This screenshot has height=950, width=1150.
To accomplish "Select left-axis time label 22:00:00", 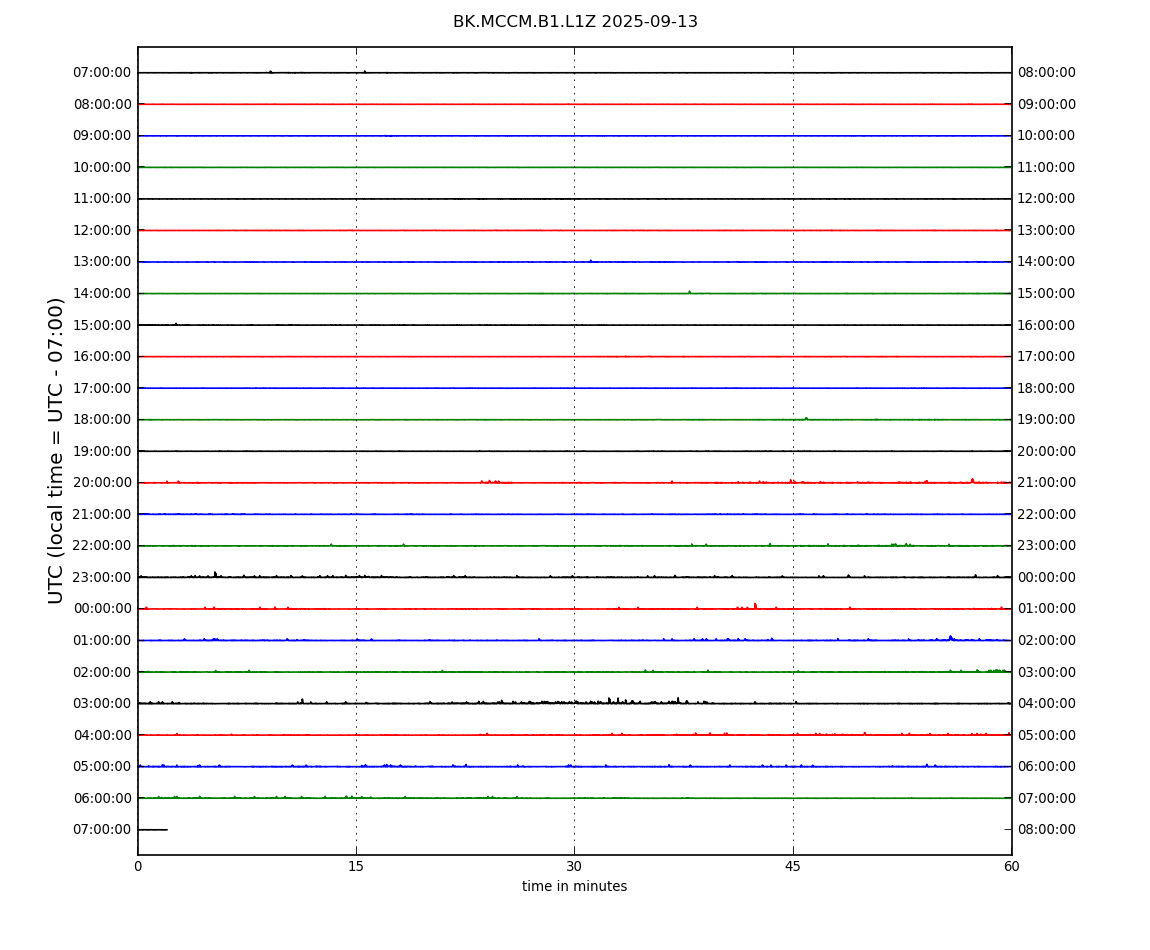I will 103,546.
